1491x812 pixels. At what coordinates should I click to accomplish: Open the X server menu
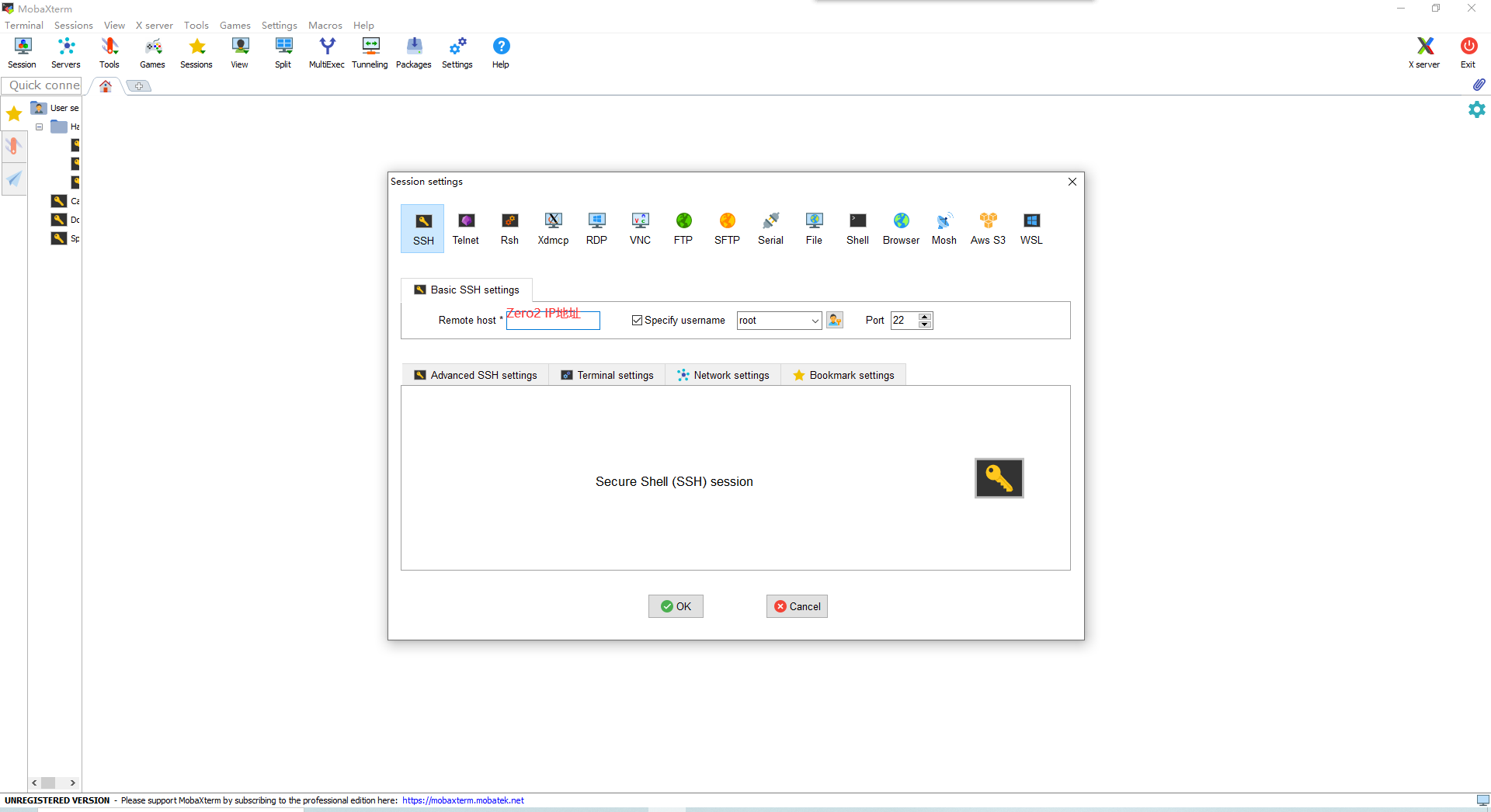coord(155,25)
